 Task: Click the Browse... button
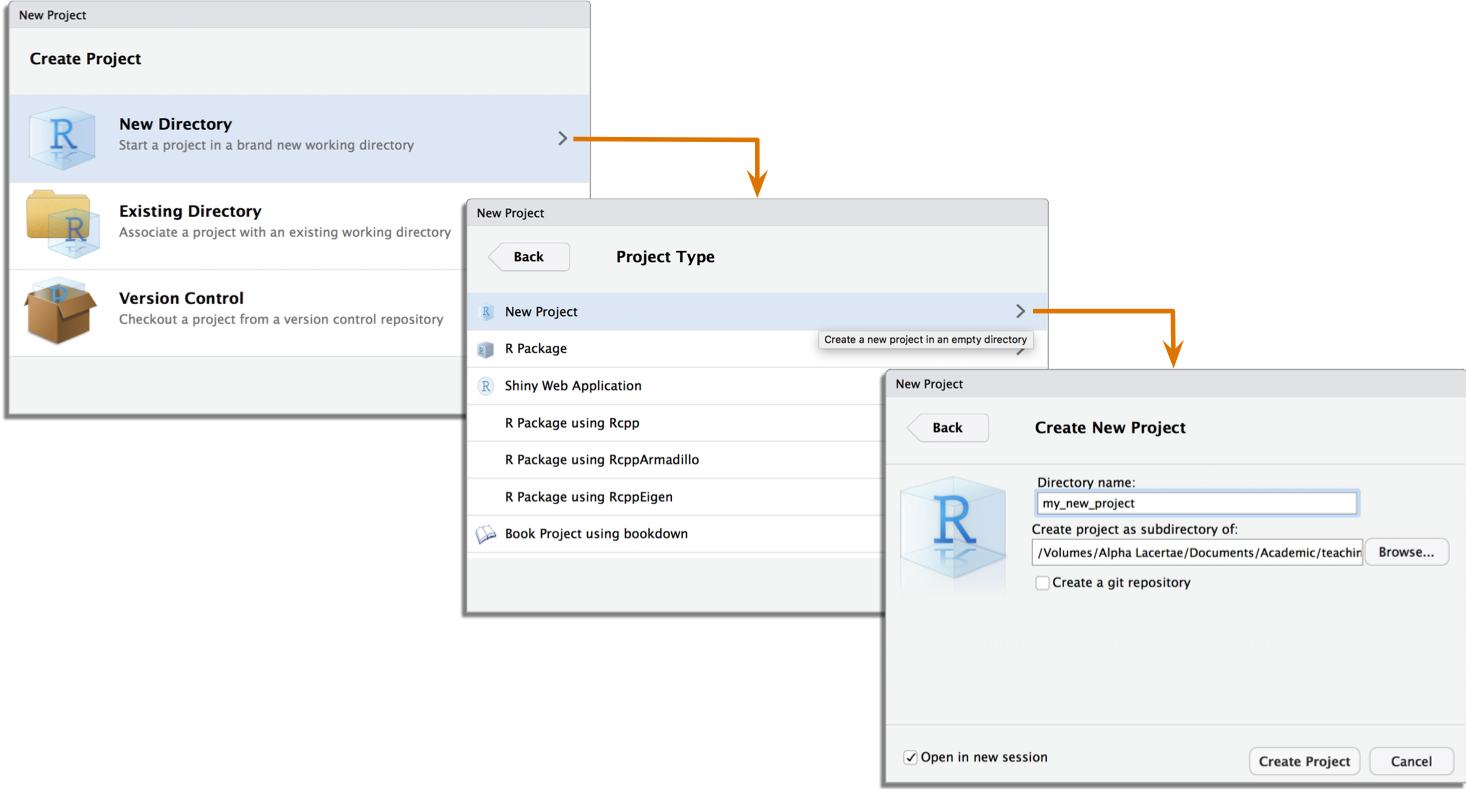1407,552
